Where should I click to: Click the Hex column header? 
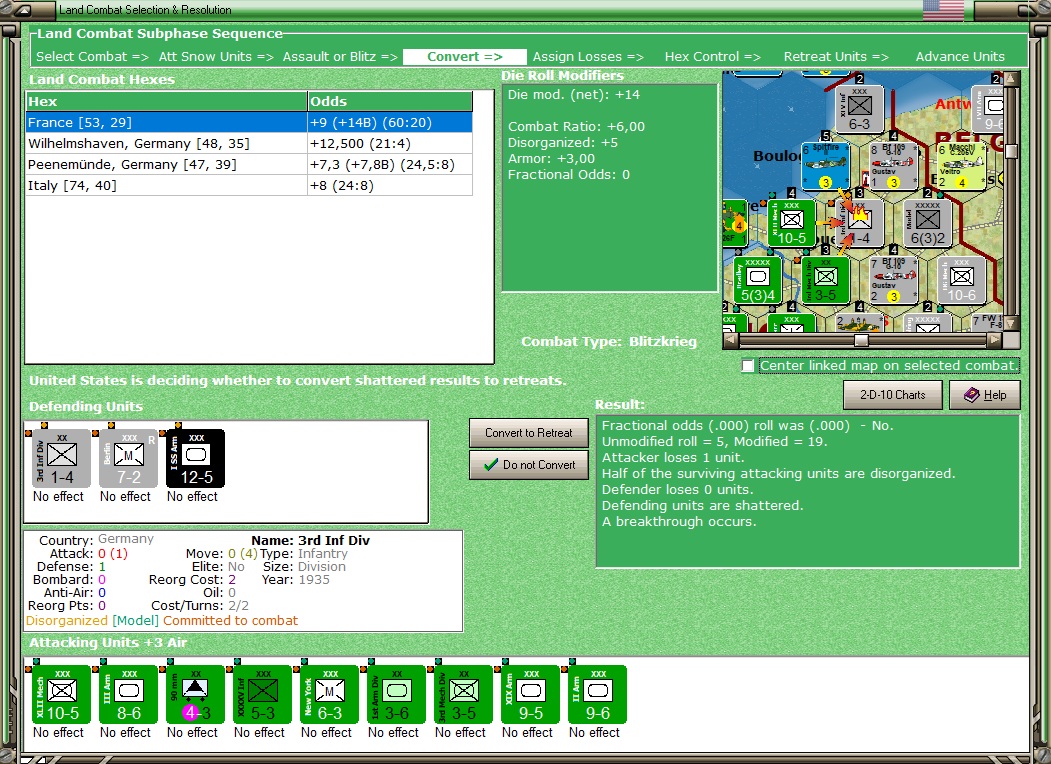166,101
